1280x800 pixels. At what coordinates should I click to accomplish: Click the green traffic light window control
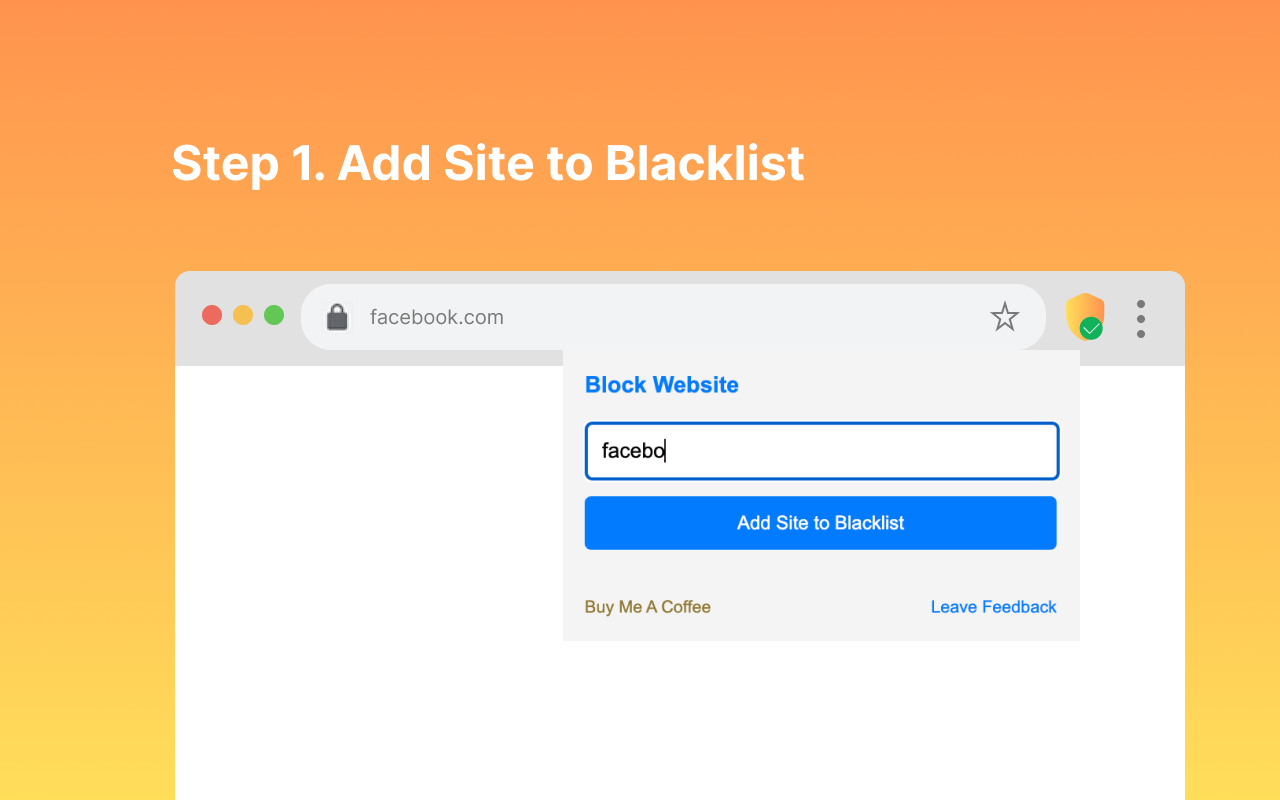[274, 314]
